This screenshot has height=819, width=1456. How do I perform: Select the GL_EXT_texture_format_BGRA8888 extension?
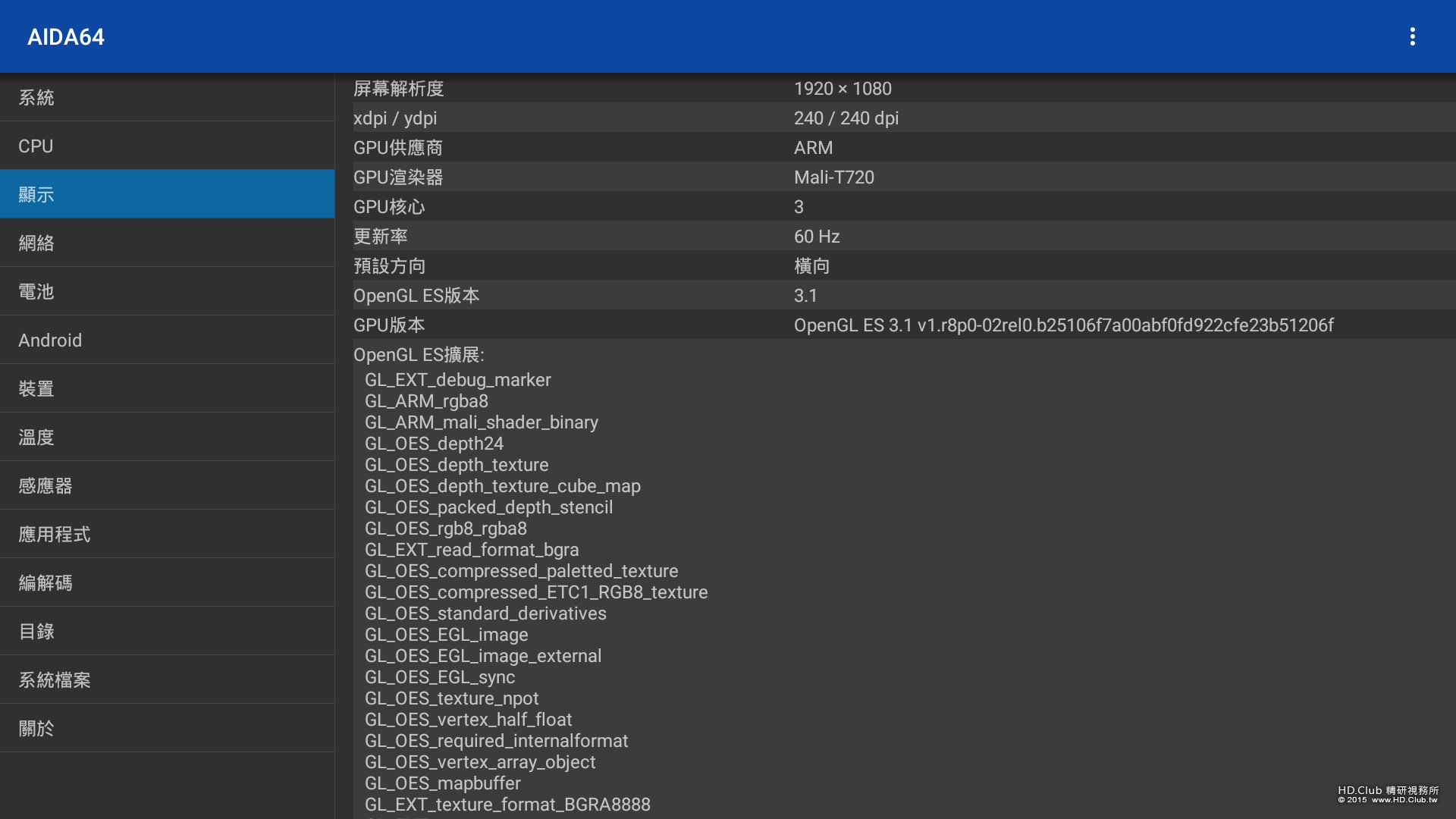tap(507, 805)
